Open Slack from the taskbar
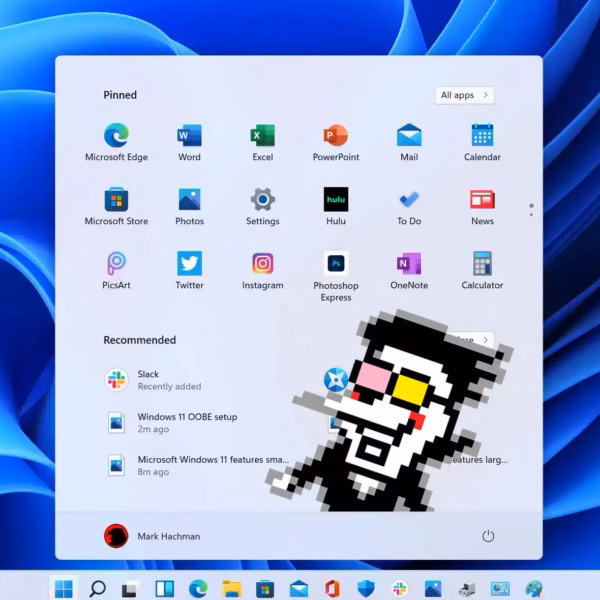This screenshot has width=600, height=600. point(399,589)
